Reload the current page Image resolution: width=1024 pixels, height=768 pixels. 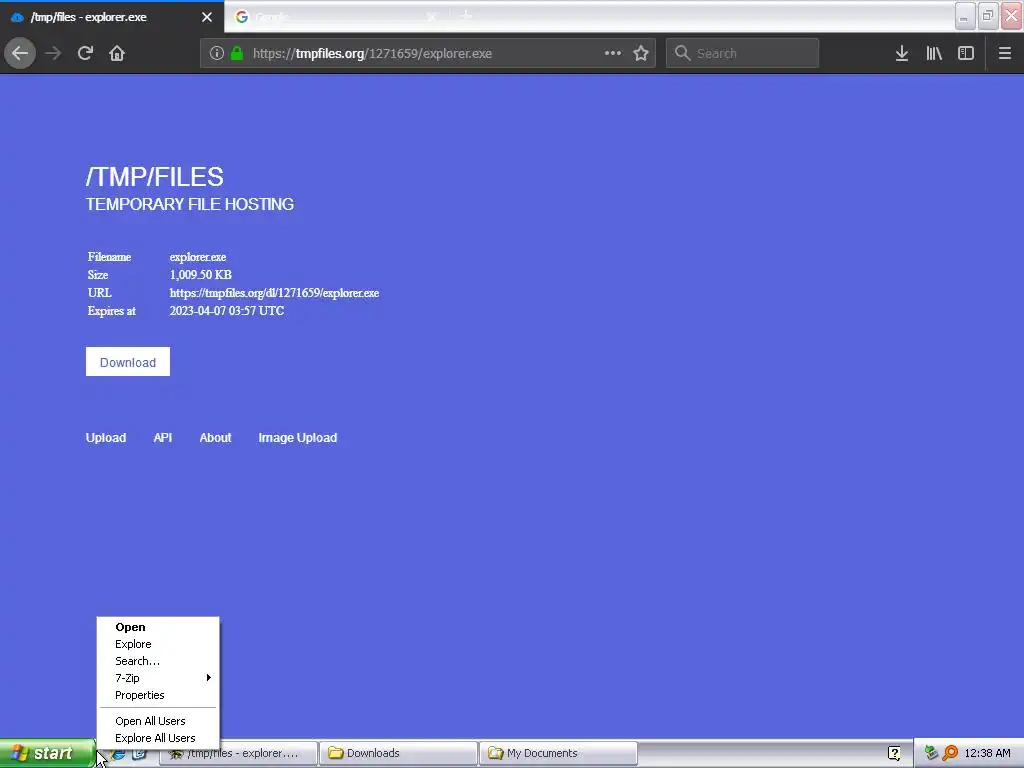pos(85,53)
